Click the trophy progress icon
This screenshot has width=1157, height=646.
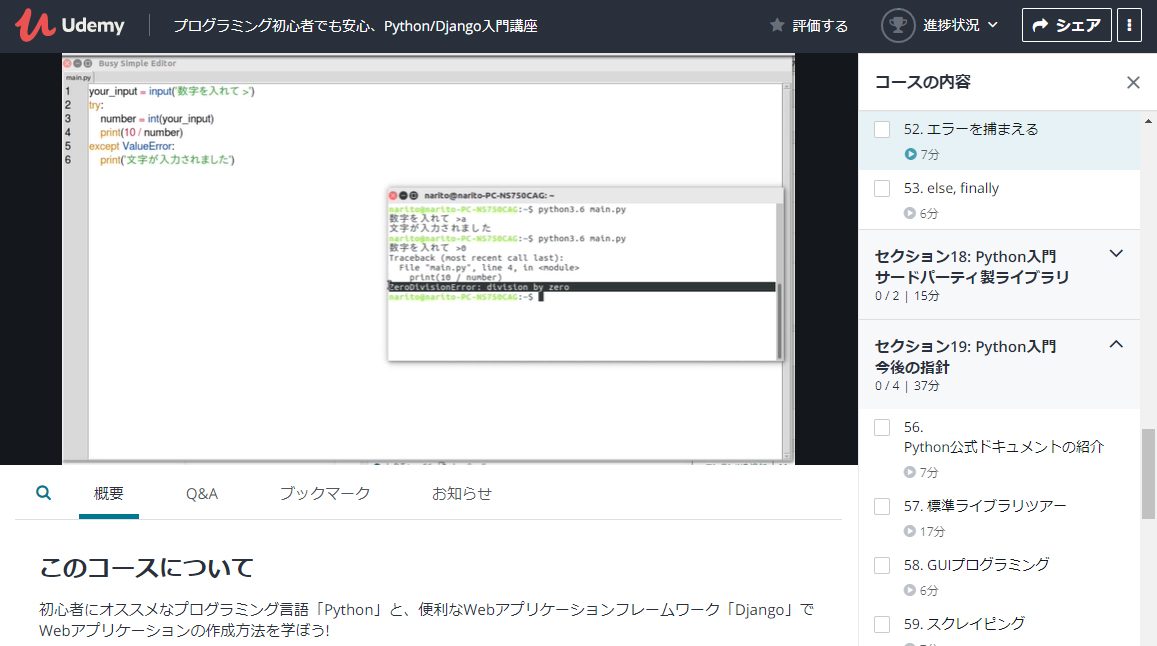tap(898, 25)
